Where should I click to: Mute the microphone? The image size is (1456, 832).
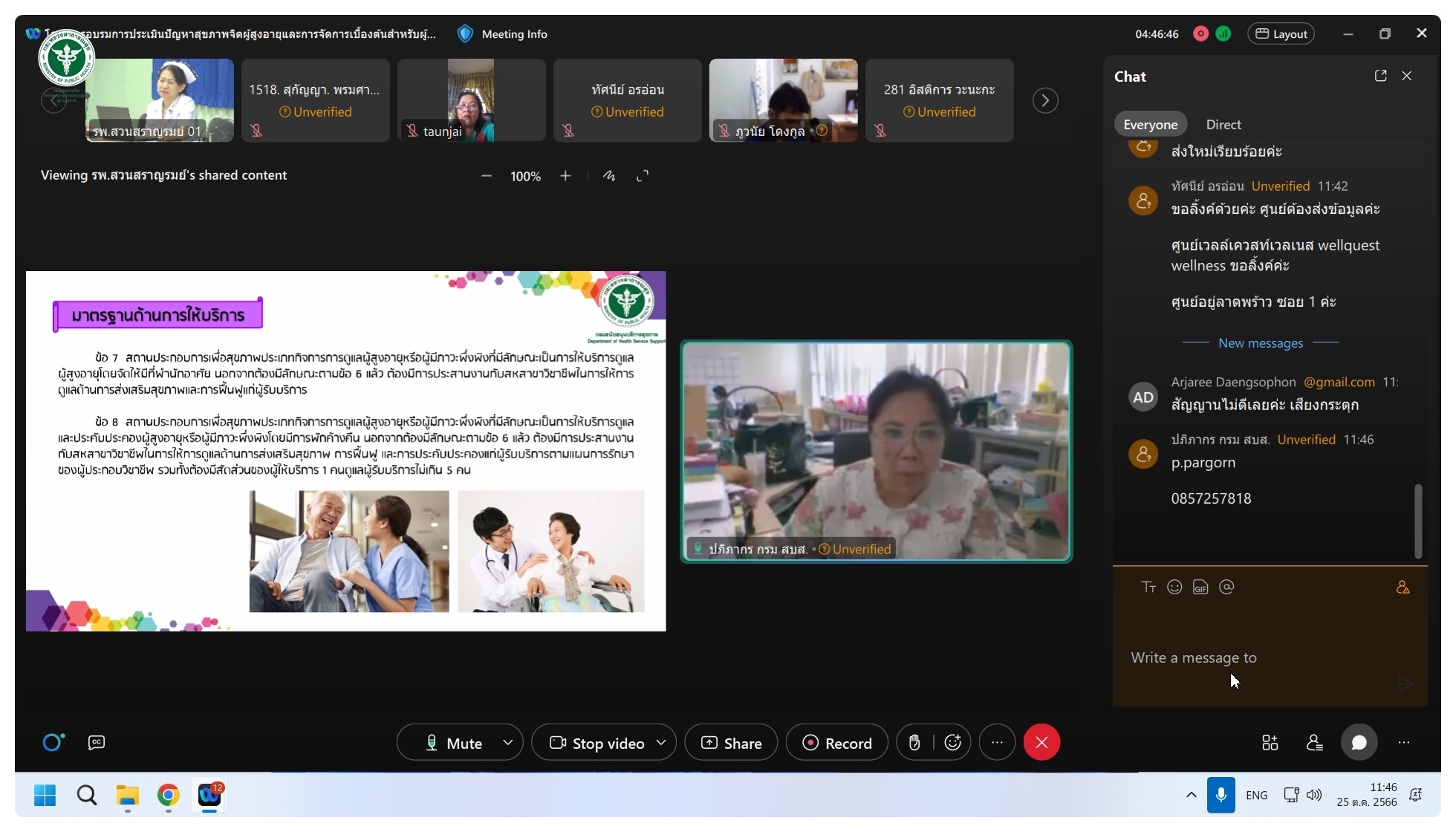coord(453,743)
